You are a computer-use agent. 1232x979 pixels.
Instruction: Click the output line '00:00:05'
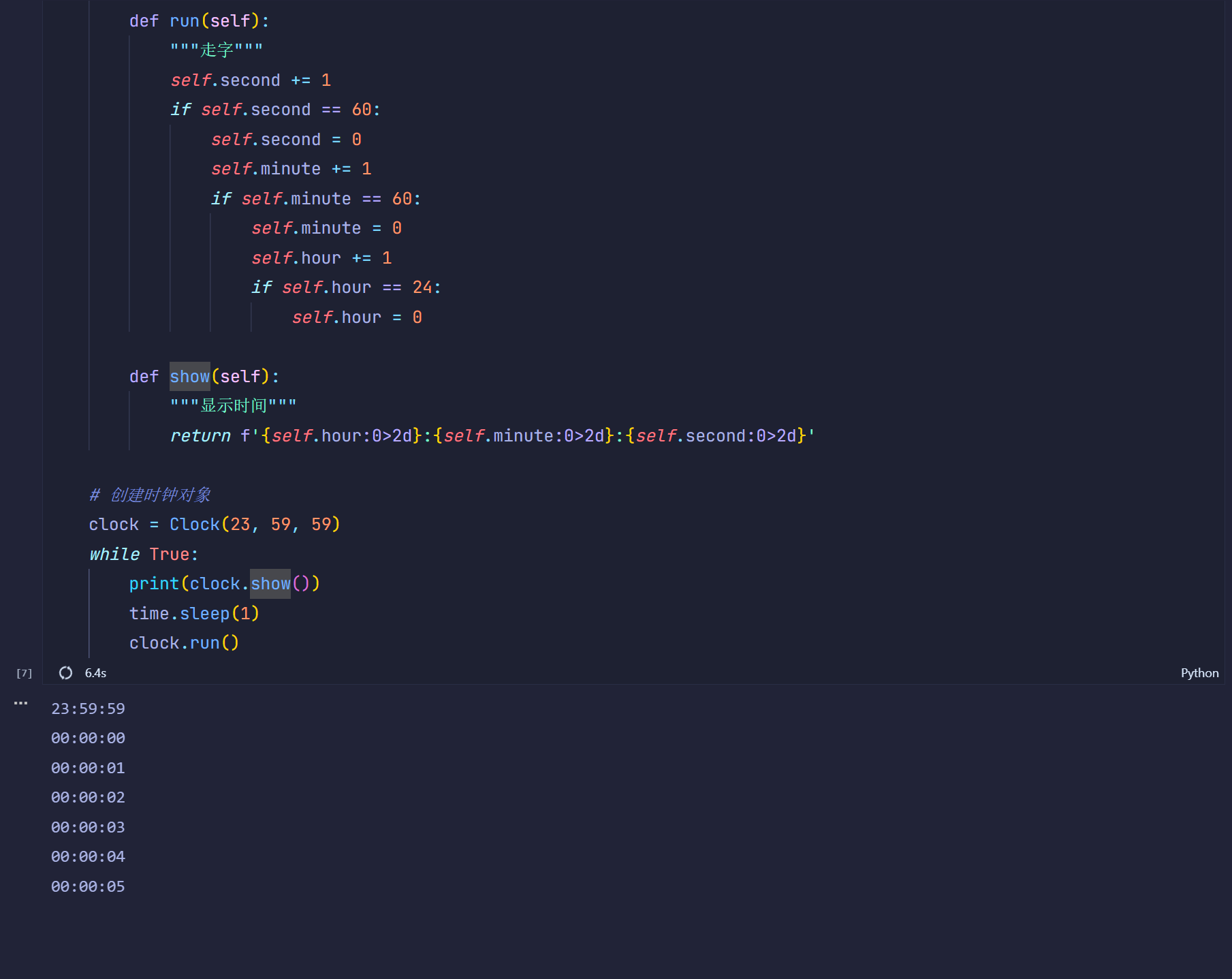[x=87, y=886]
